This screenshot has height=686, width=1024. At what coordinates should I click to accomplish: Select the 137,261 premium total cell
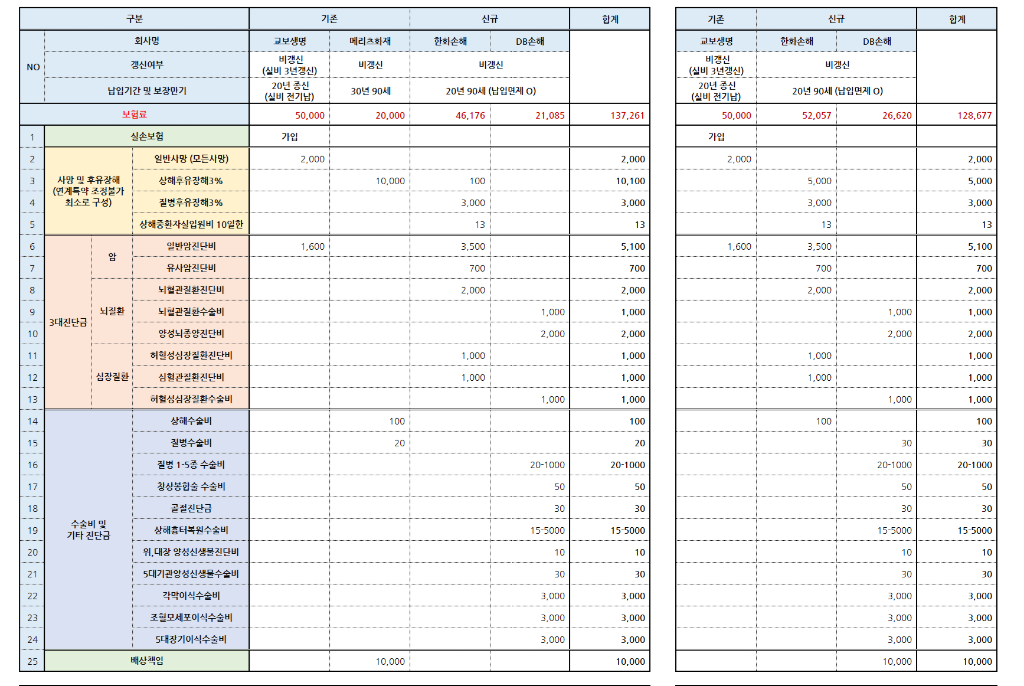pyautogui.click(x=610, y=115)
